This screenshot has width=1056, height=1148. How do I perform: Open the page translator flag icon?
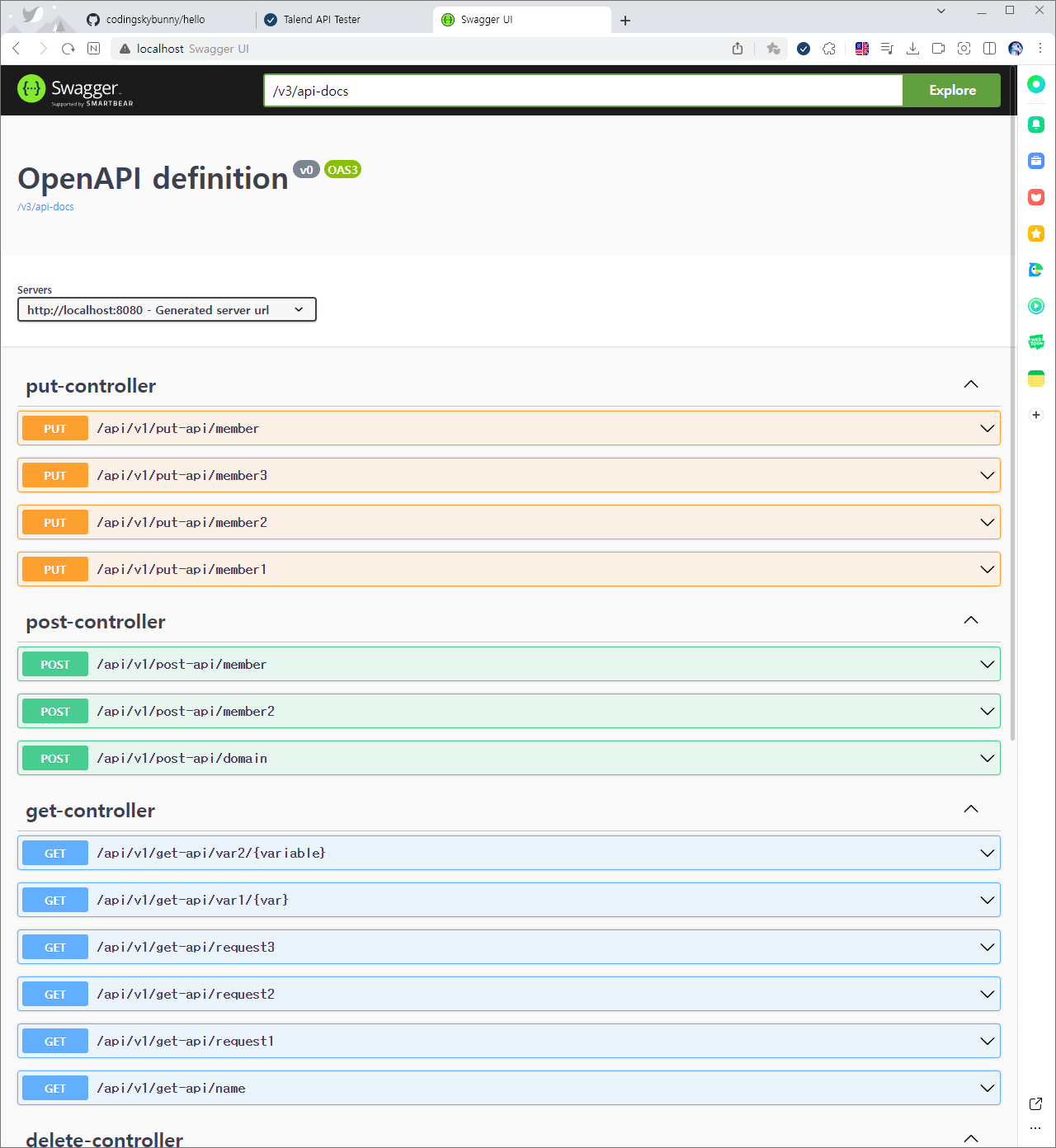point(862,49)
